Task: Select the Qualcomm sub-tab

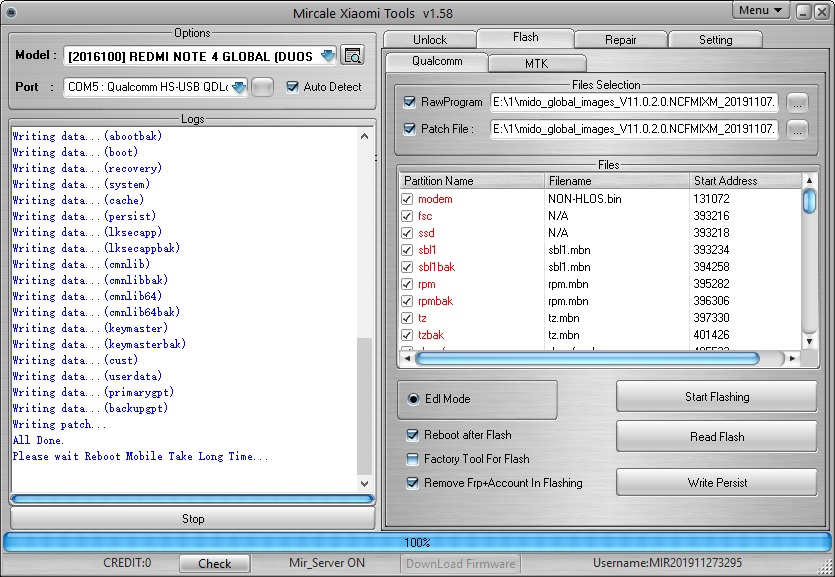Action: click(437, 61)
